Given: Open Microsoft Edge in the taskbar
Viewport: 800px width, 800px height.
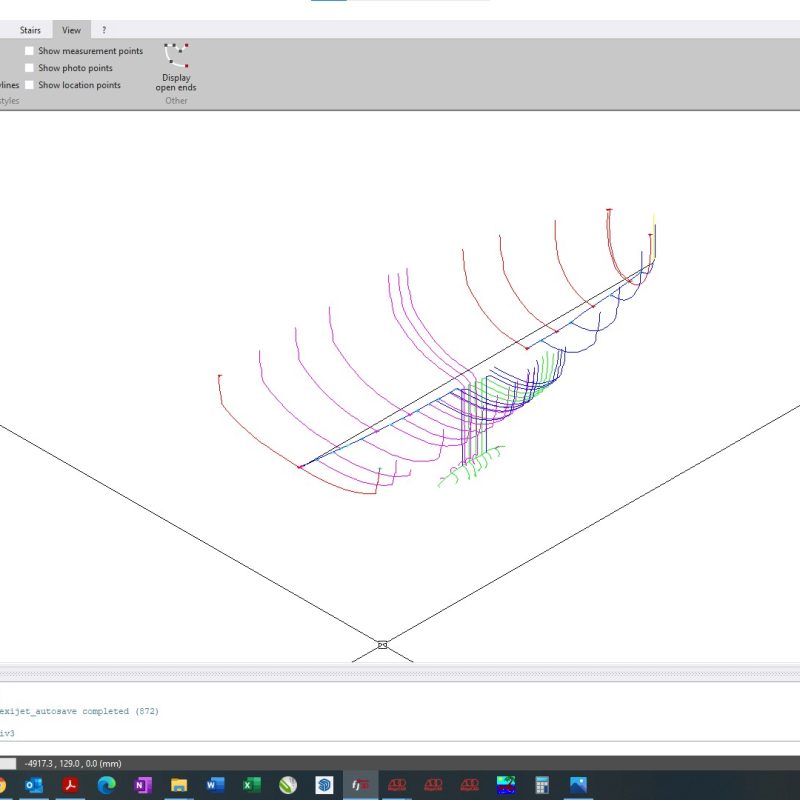Looking at the screenshot, I should pyautogui.click(x=106, y=785).
